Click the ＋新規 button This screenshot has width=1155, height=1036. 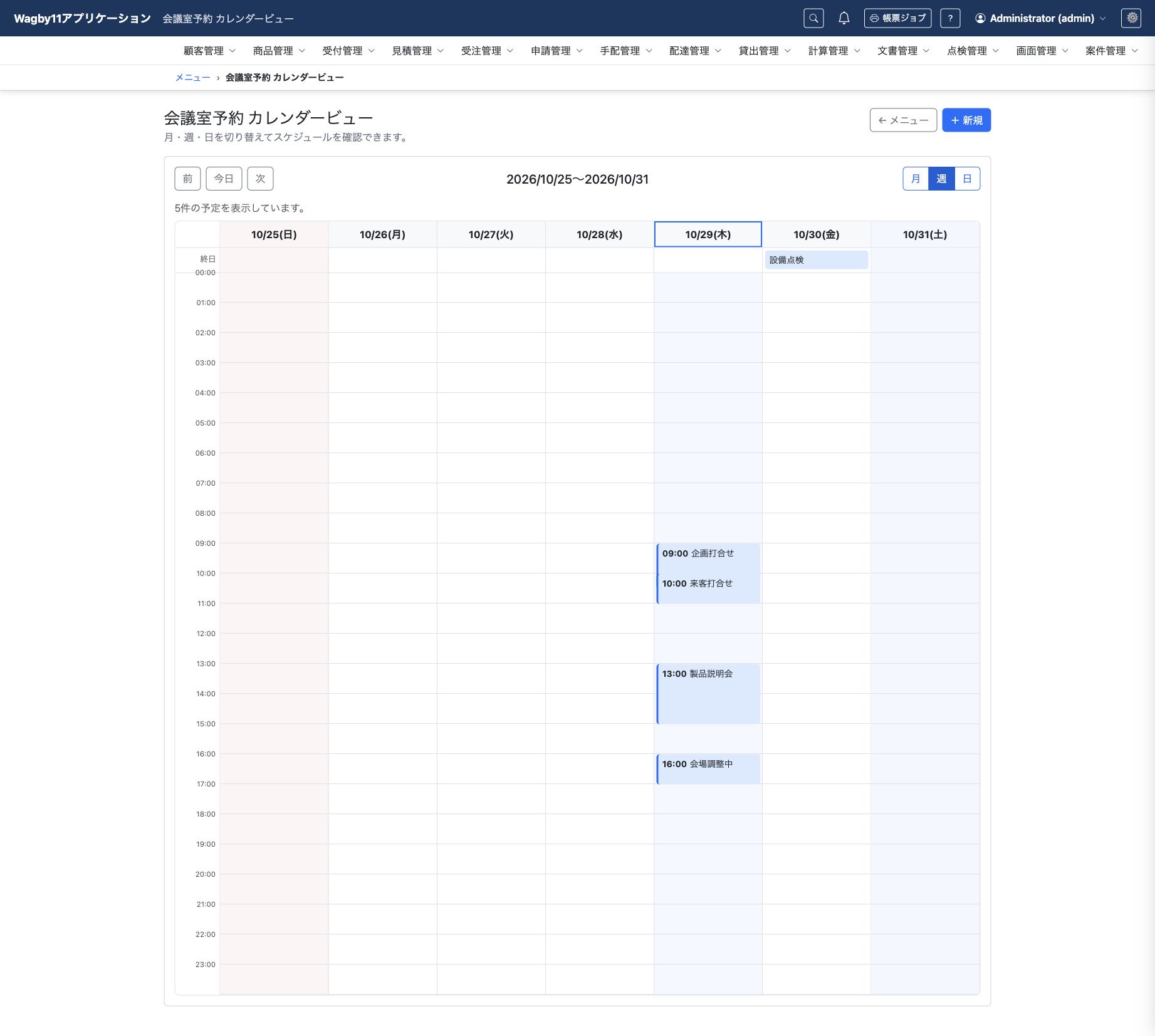pyautogui.click(x=966, y=120)
